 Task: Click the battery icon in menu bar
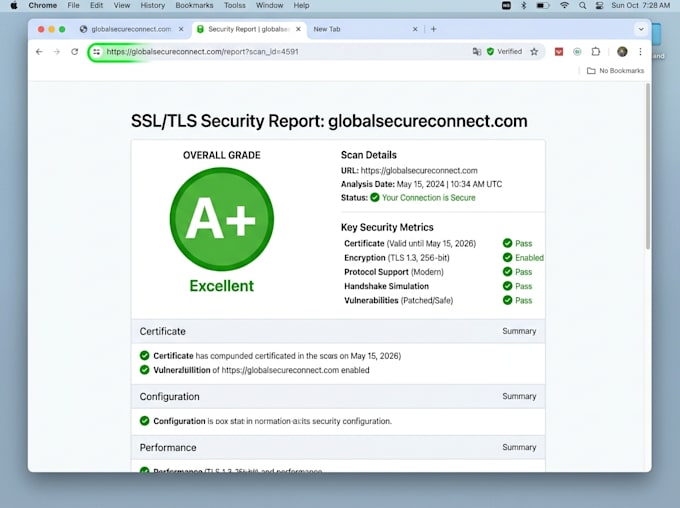(543, 6)
